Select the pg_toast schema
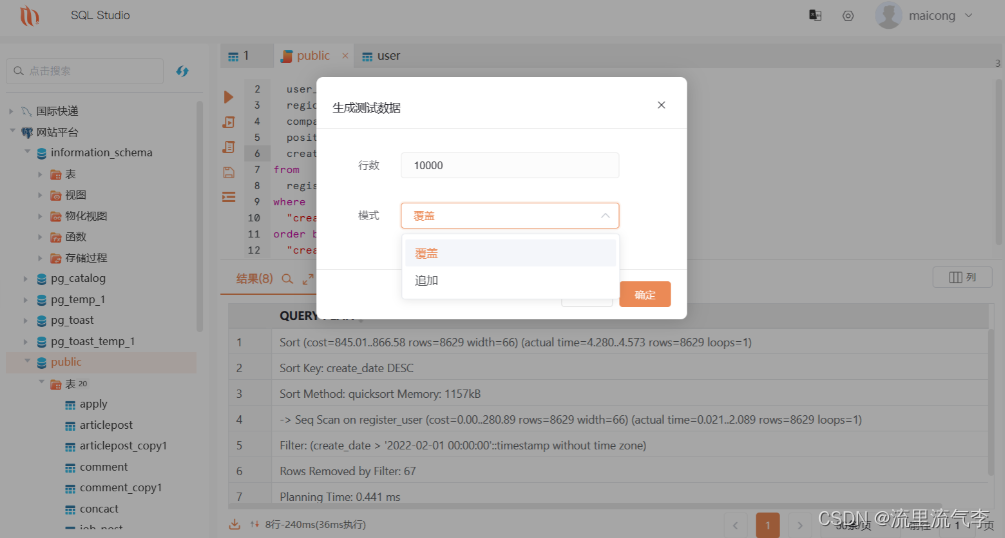 click(72, 320)
